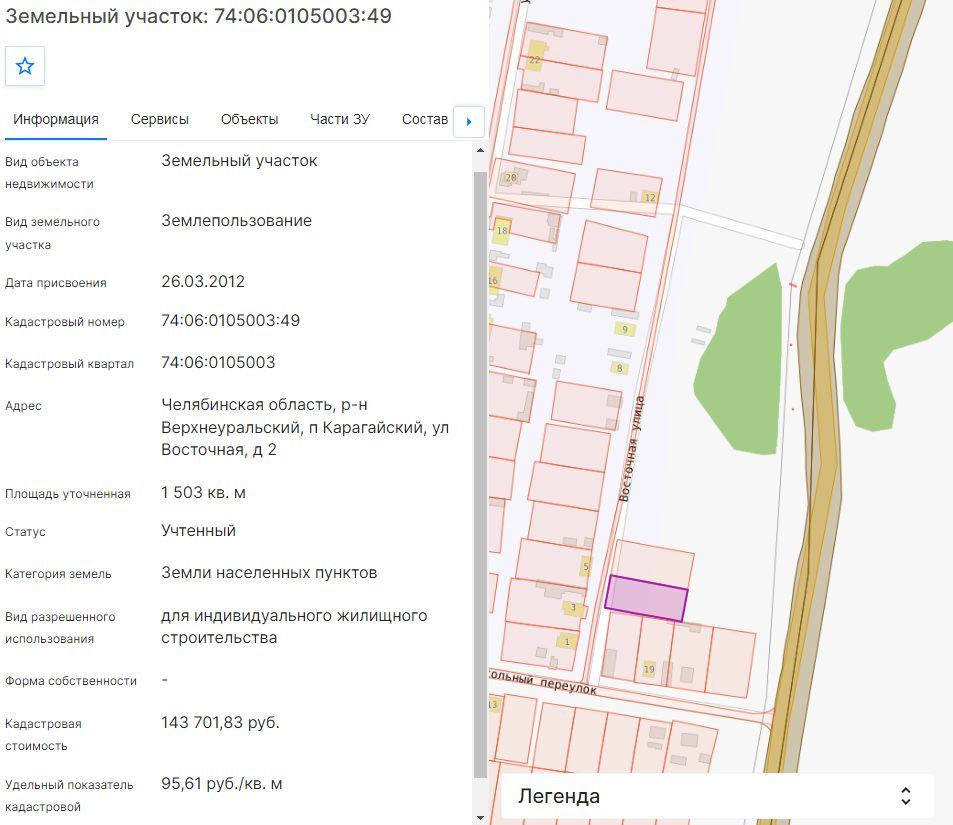Click building number 8 on map
This screenshot has height=825, width=953.
tap(619, 368)
